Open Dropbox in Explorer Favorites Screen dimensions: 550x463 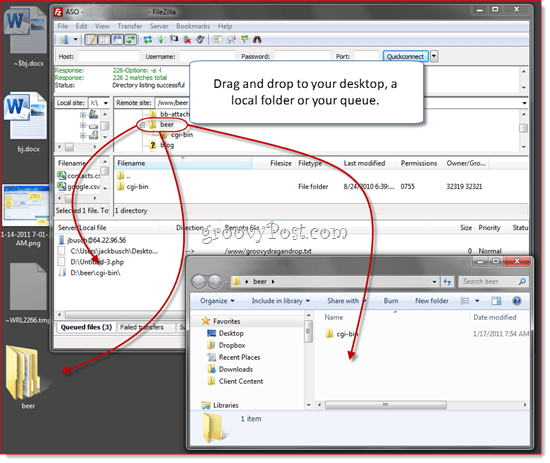(x=226, y=345)
